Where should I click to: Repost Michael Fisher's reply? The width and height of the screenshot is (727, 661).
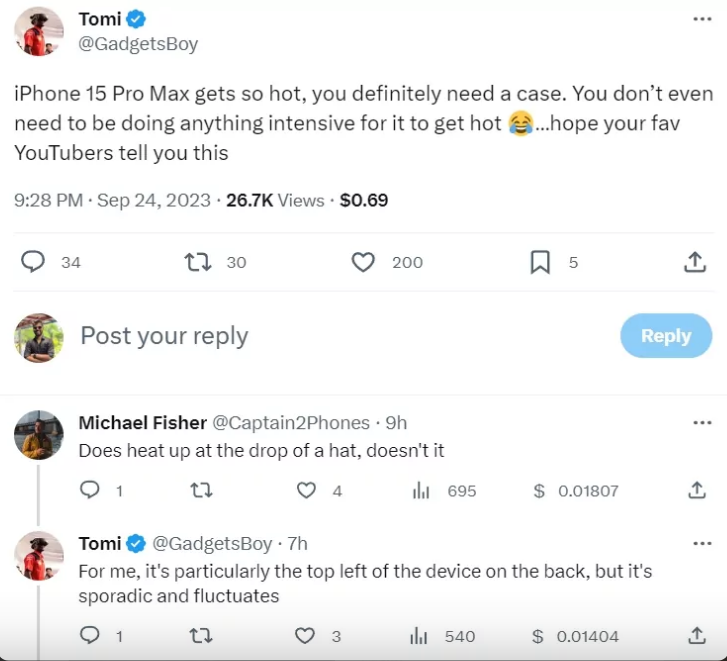tap(199, 491)
